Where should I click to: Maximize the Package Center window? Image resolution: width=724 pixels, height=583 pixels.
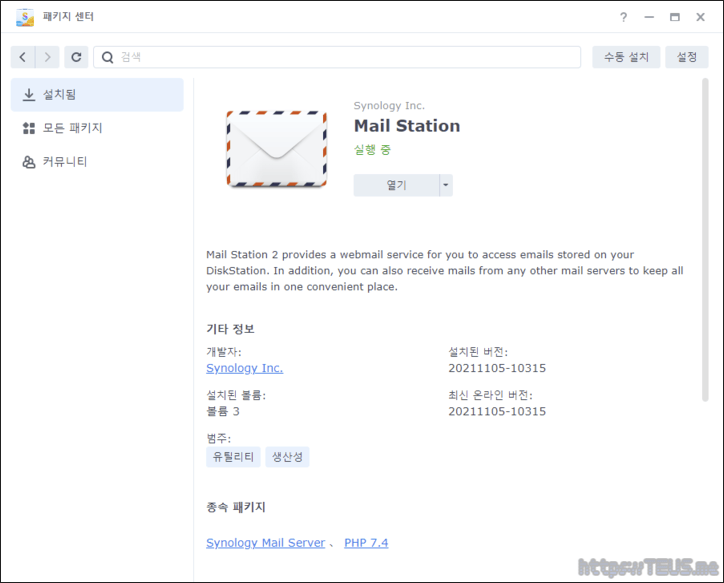675,18
